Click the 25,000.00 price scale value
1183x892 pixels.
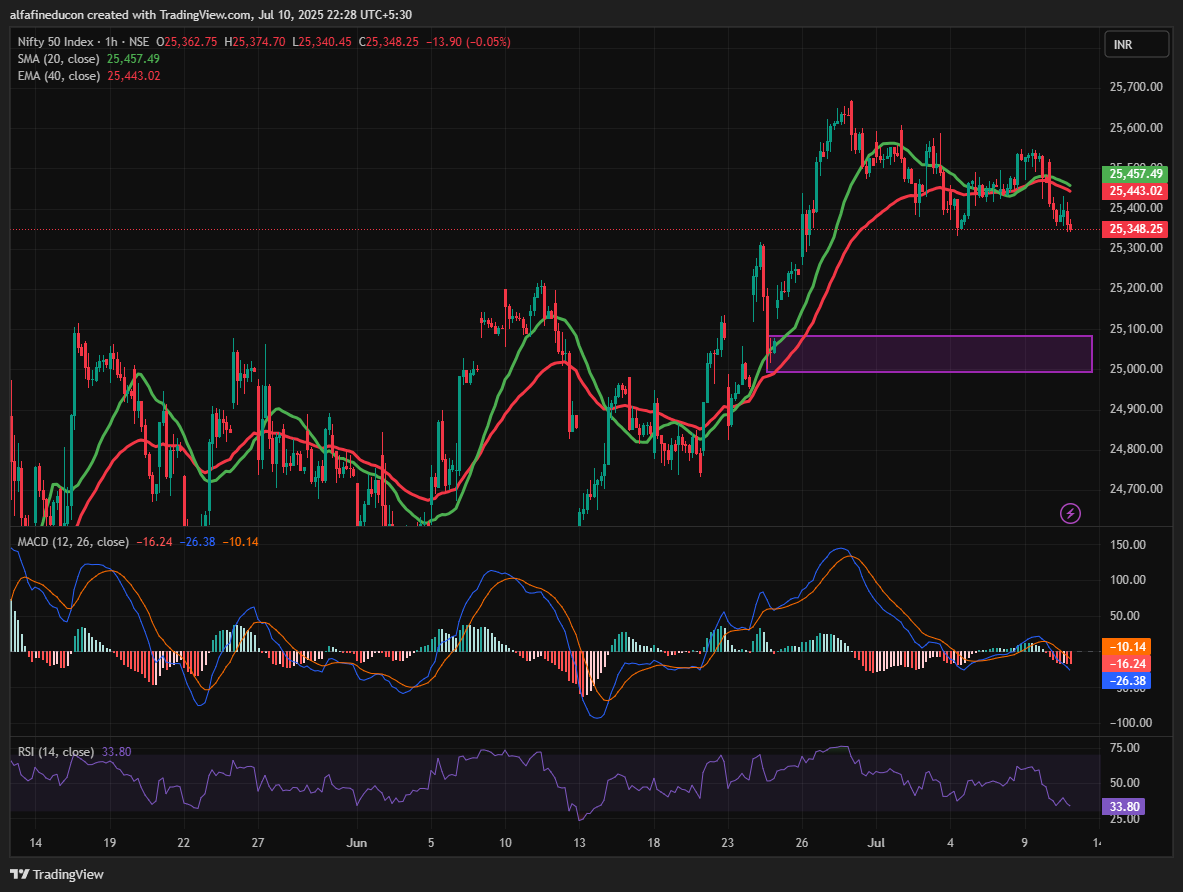(x=1135, y=368)
